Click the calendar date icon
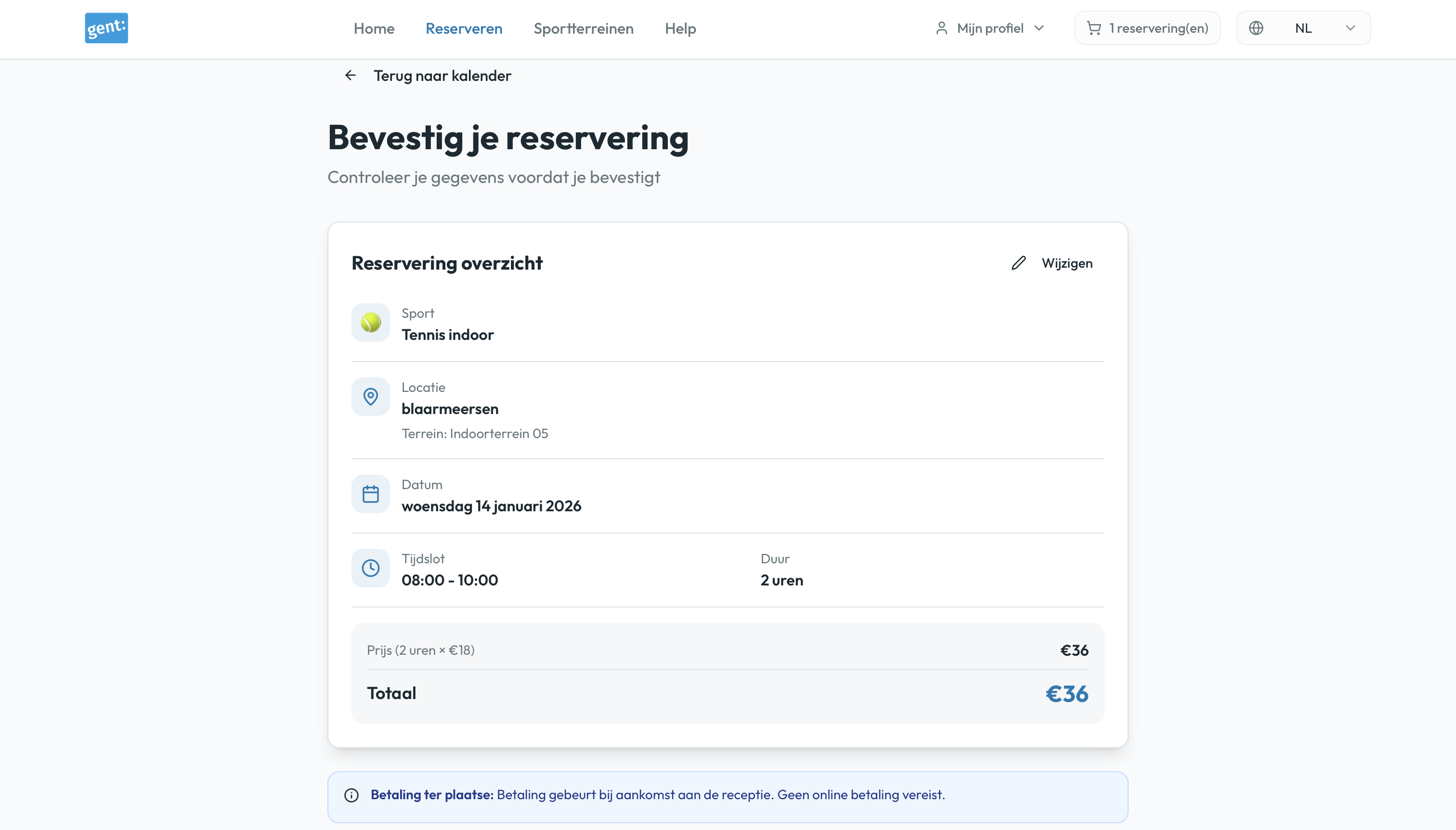Image resolution: width=1456 pixels, height=830 pixels. (x=371, y=494)
